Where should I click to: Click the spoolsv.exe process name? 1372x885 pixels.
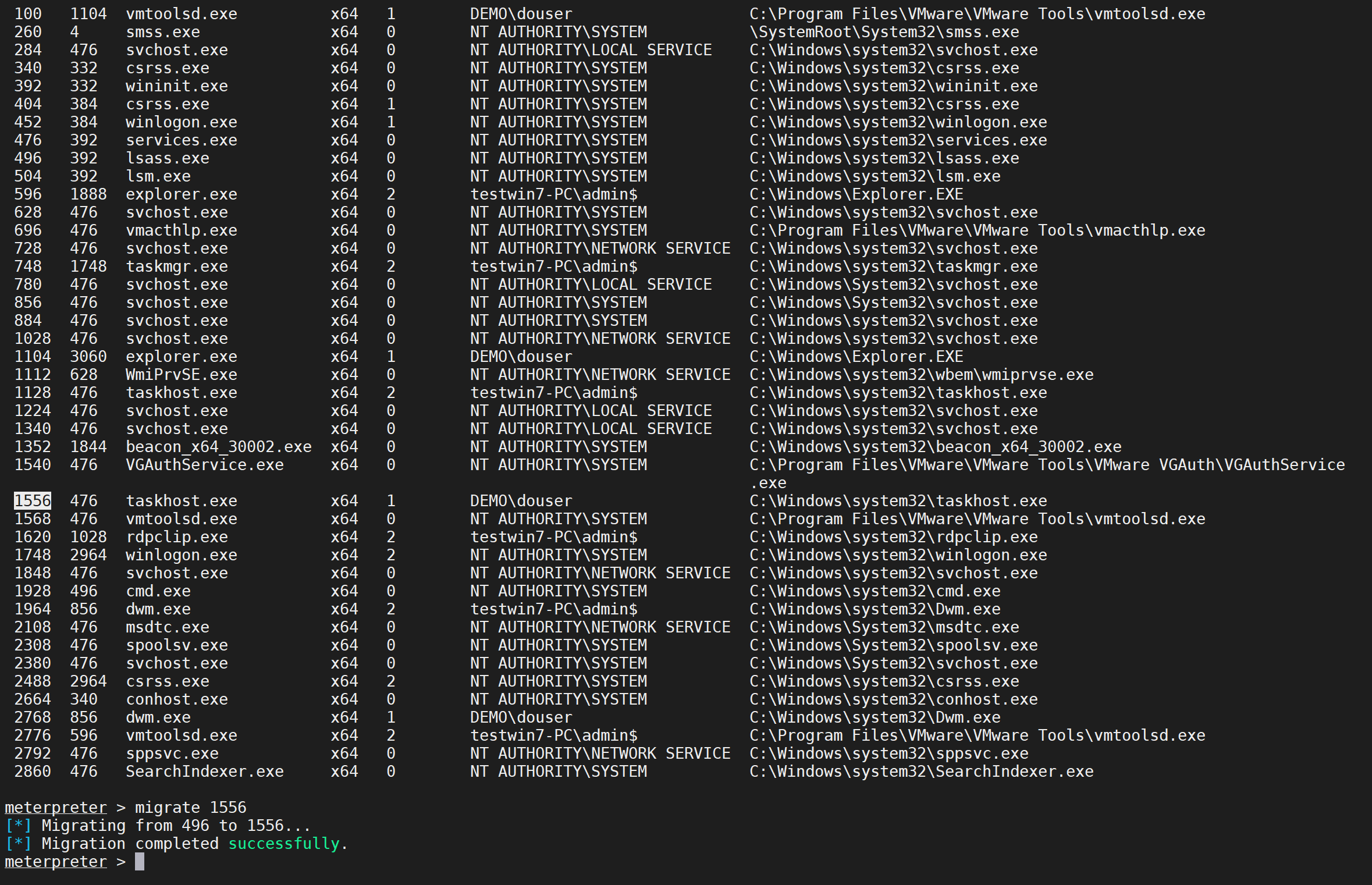pos(177,645)
